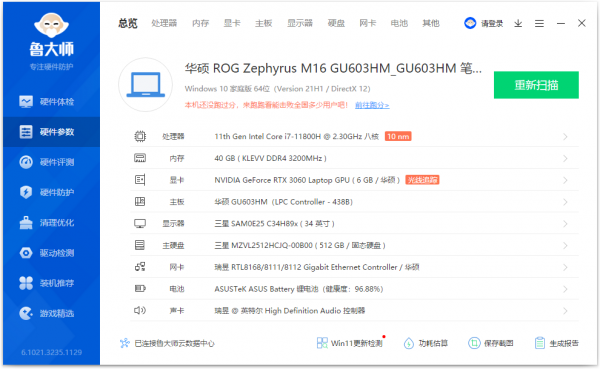Open 装机推荐 section
The height and width of the screenshot is (369, 600).
coord(51,283)
